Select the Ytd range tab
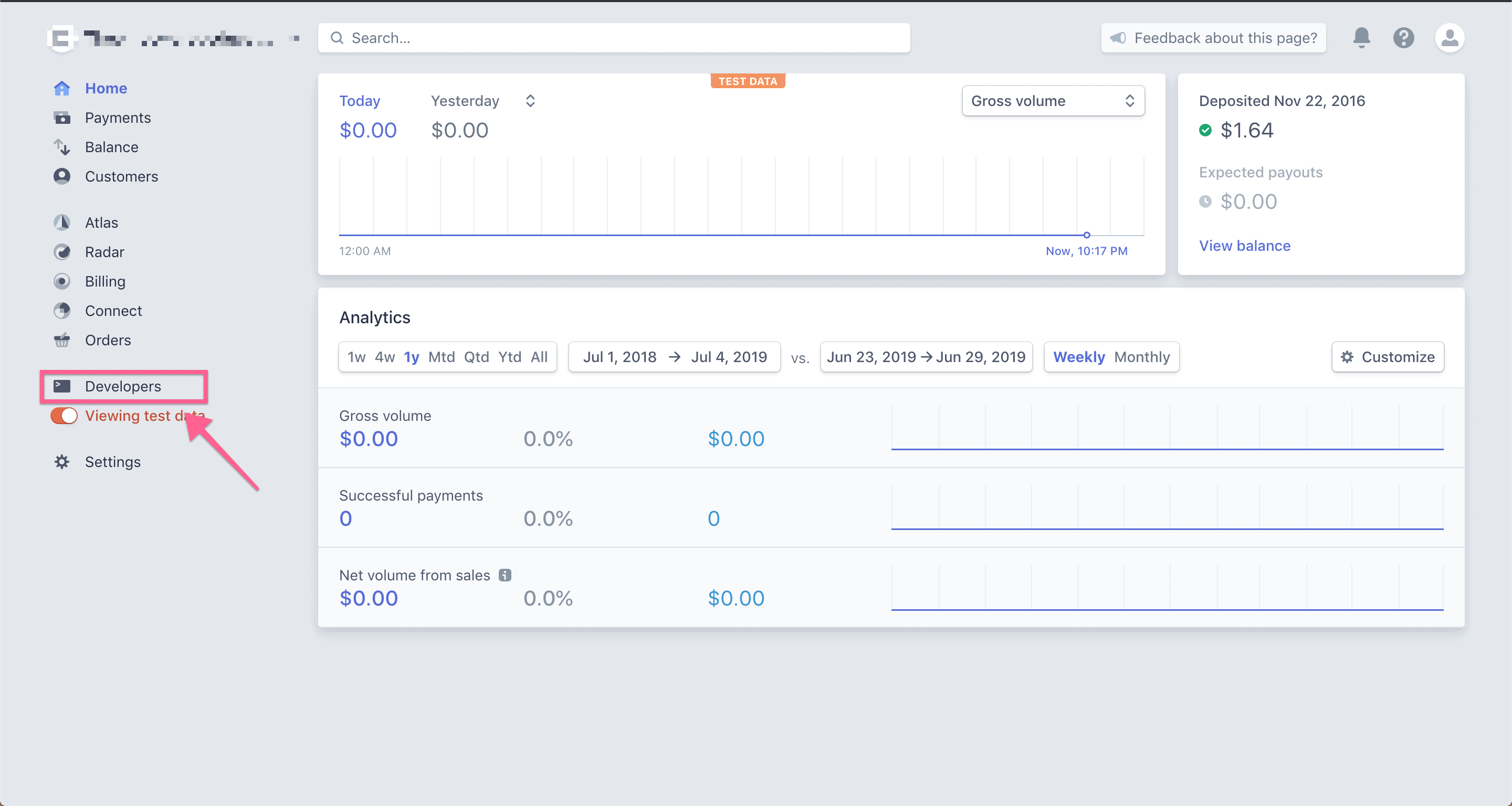Image resolution: width=1512 pixels, height=806 pixels. 509,357
